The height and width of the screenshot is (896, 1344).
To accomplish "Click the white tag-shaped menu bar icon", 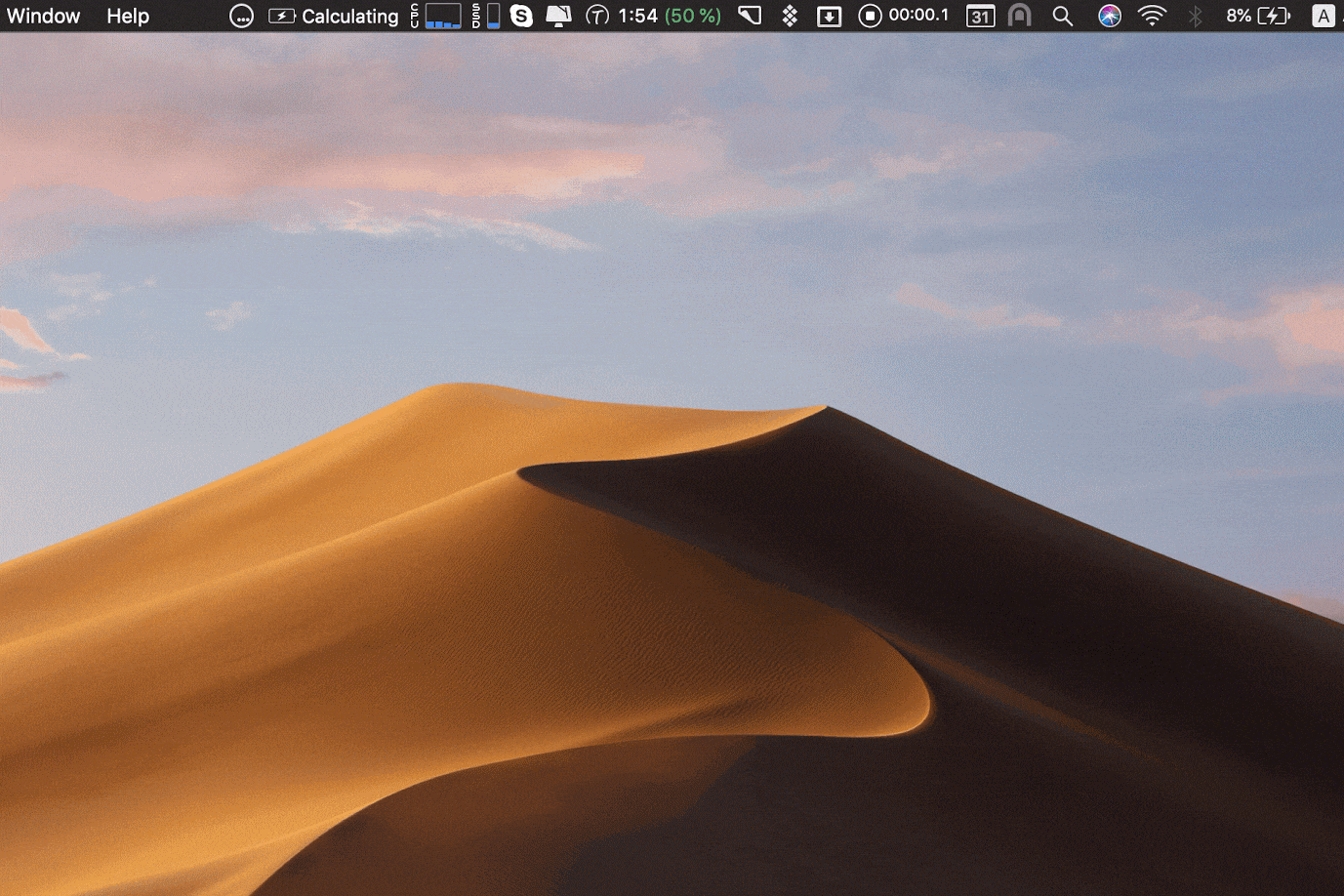I will pyautogui.click(x=750, y=16).
